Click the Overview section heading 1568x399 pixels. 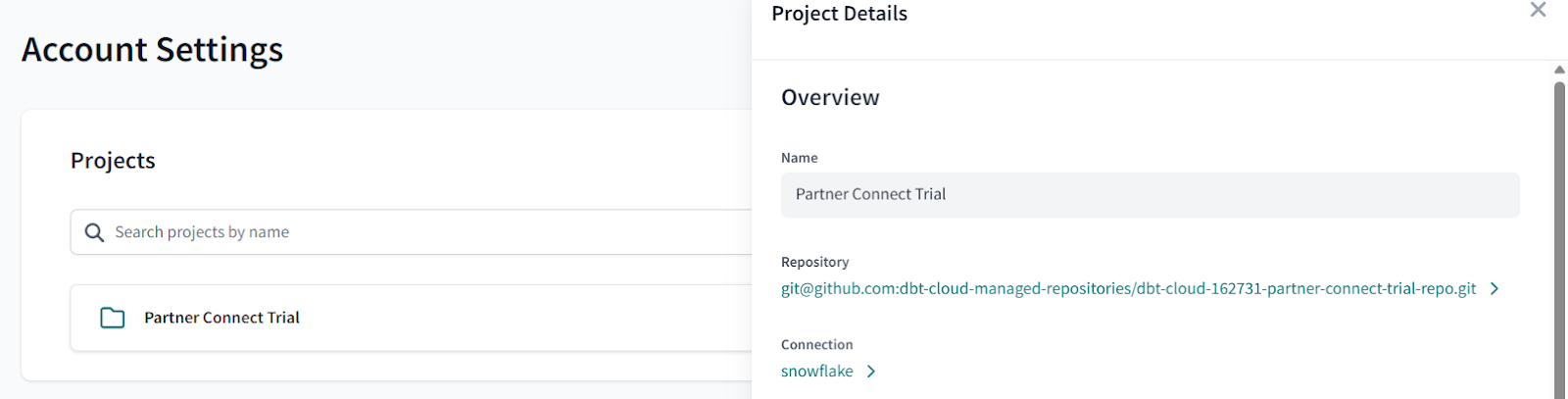click(x=830, y=98)
